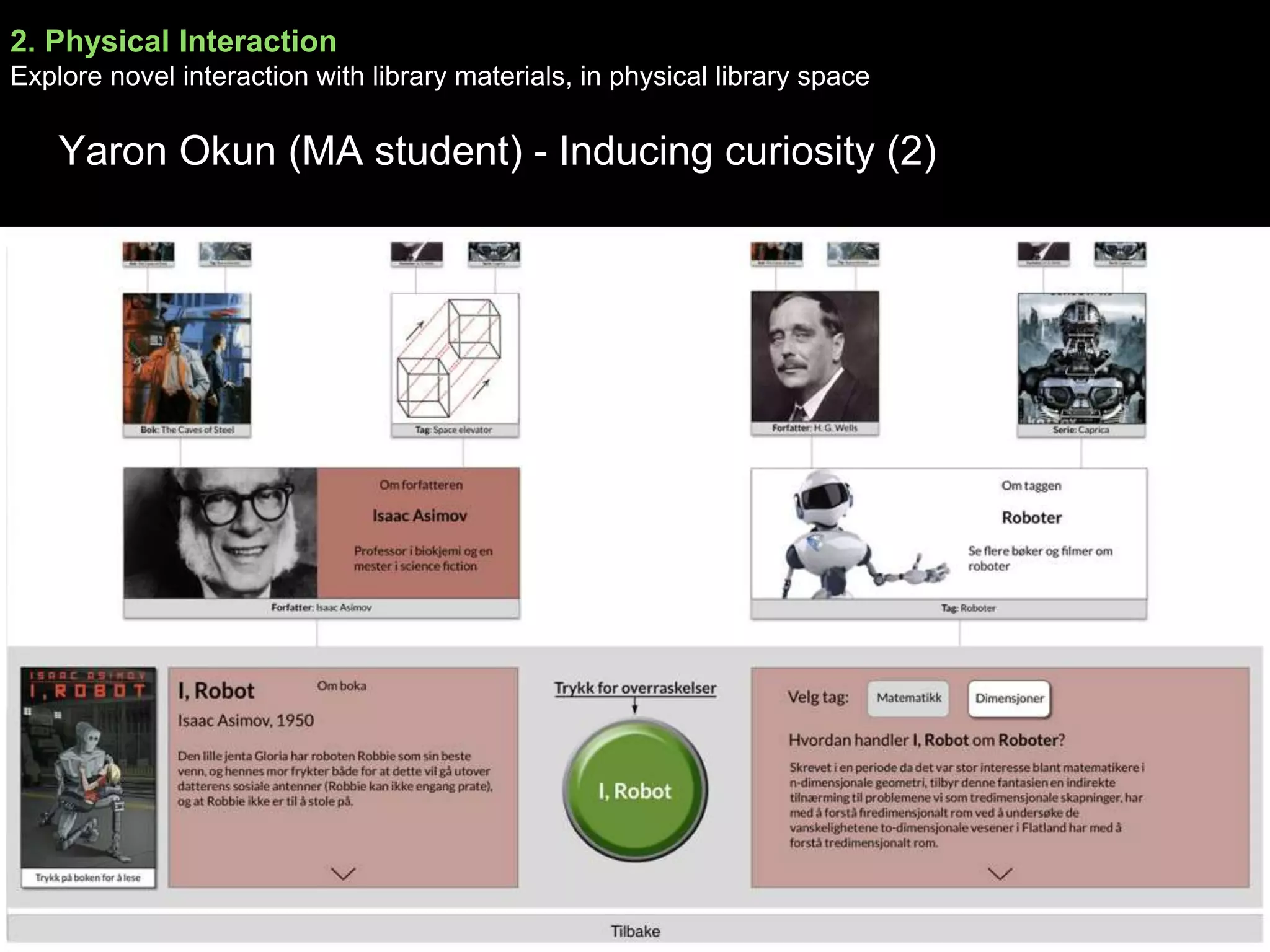Click the Tag: Space elevator caption
The image size is (1270, 952).
[454, 430]
